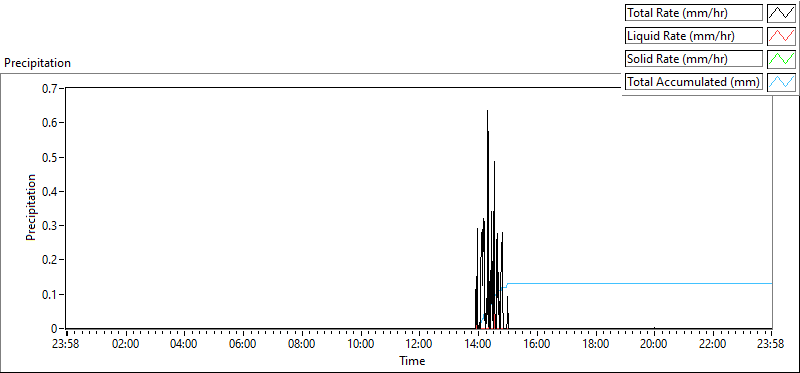Select the Total Rate (mm/hr) legend label
800x373 pixels.
pyautogui.click(x=694, y=13)
